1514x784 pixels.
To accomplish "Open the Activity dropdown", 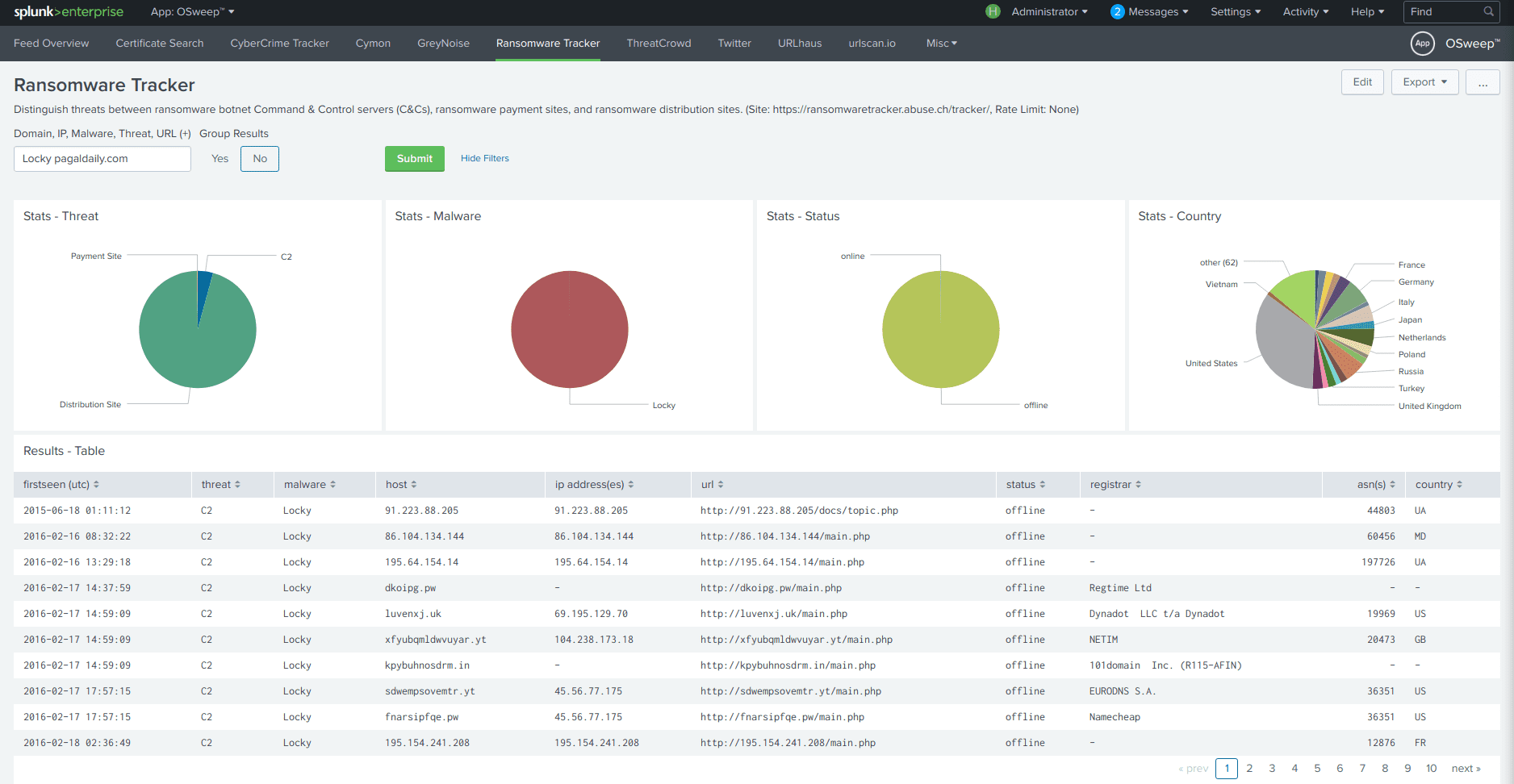I will pyautogui.click(x=1306, y=11).
